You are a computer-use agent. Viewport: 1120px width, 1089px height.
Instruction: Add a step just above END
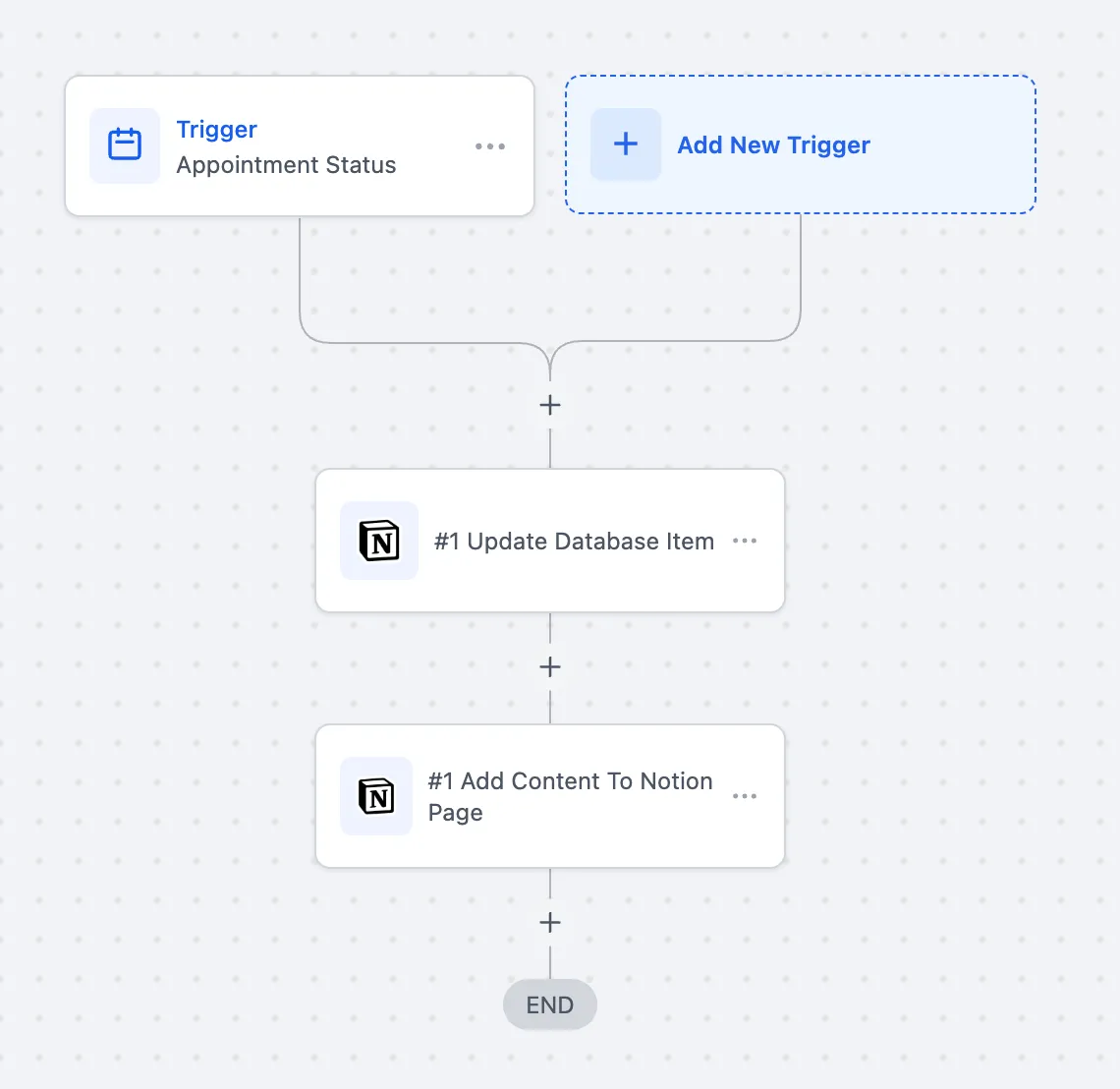[x=550, y=923]
